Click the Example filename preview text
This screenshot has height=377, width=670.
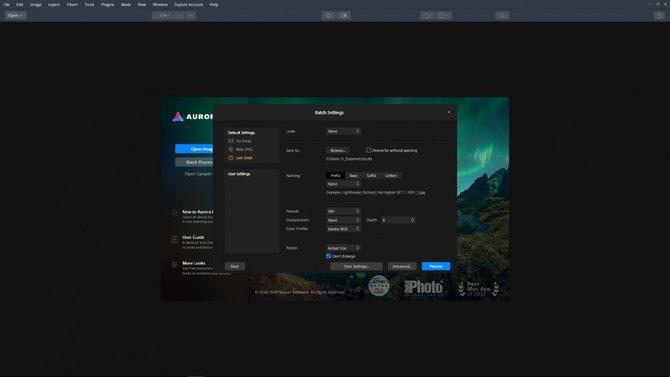click(376, 192)
